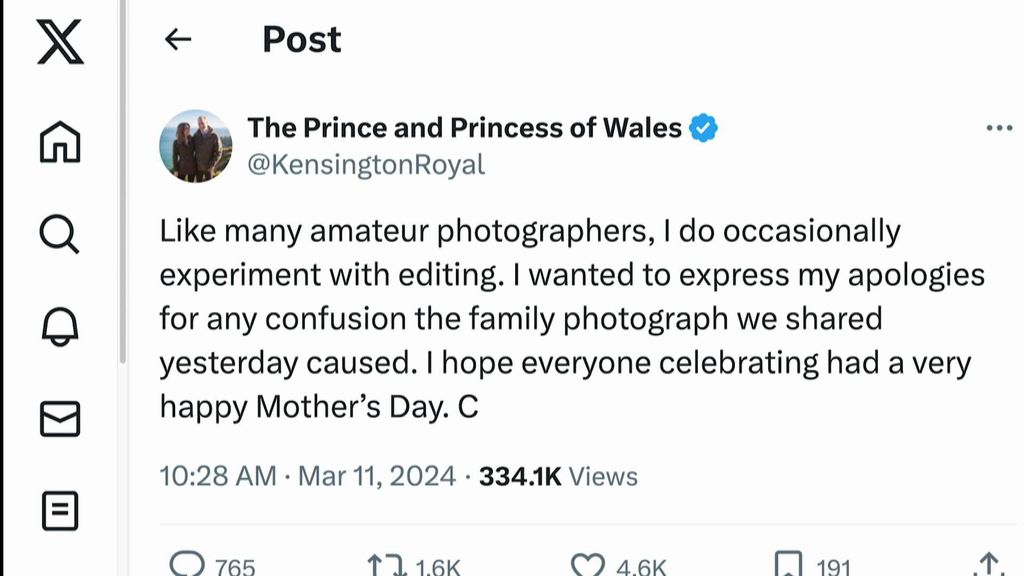Click the blue verified checkmark badge
Viewport: 1024px width, 576px height.
(704, 128)
